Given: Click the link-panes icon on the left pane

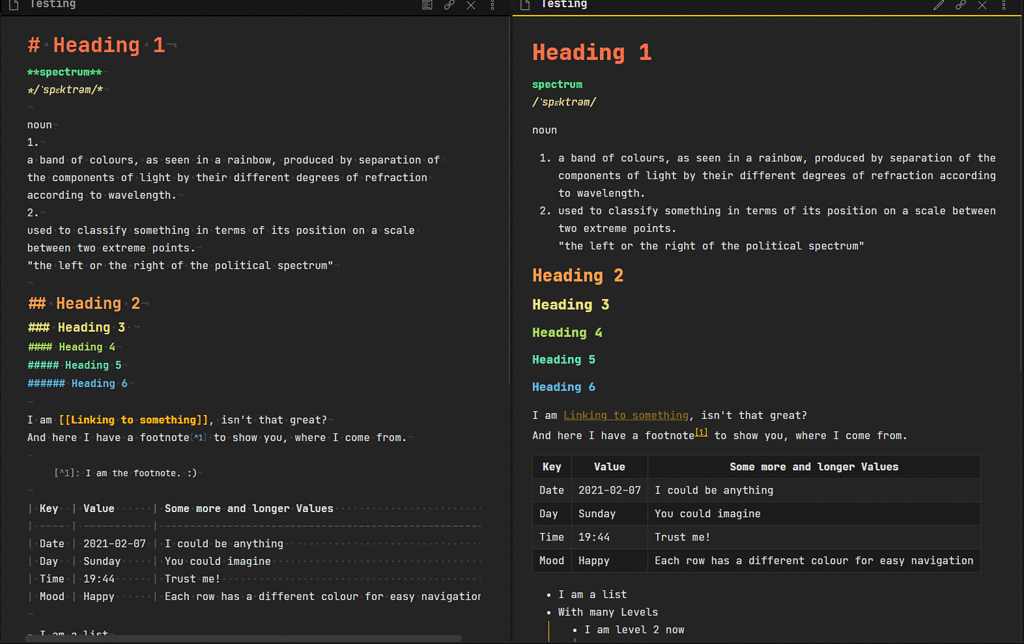Looking at the screenshot, I should tap(450, 5).
